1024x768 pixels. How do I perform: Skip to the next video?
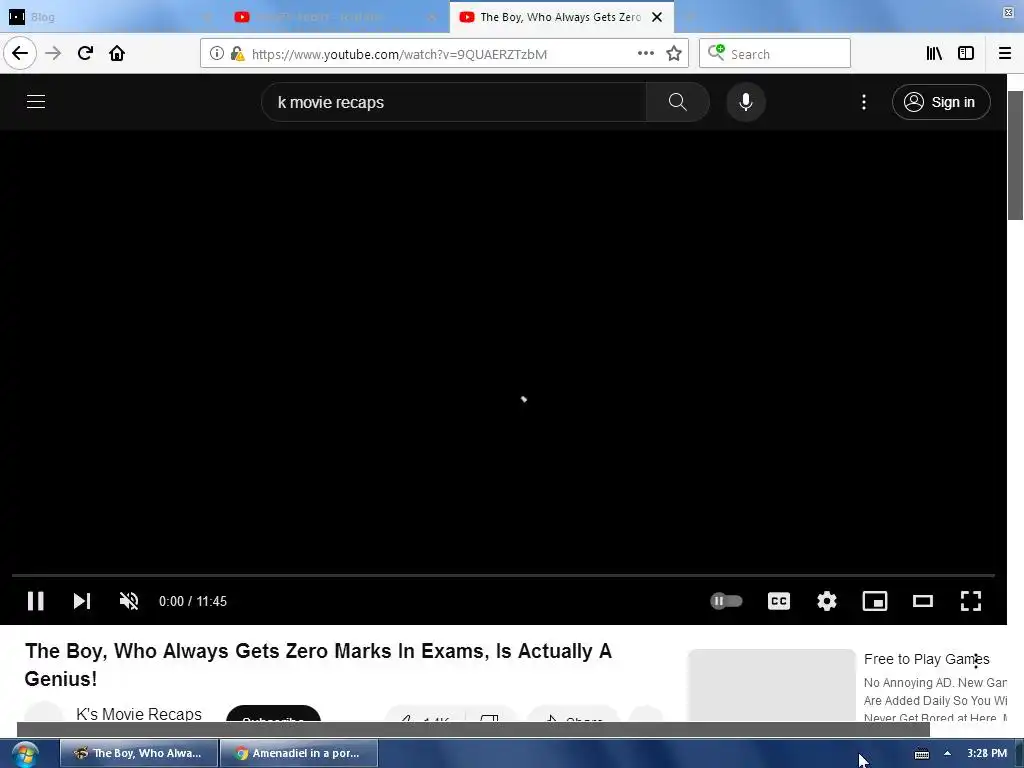pyautogui.click(x=82, y=601)
